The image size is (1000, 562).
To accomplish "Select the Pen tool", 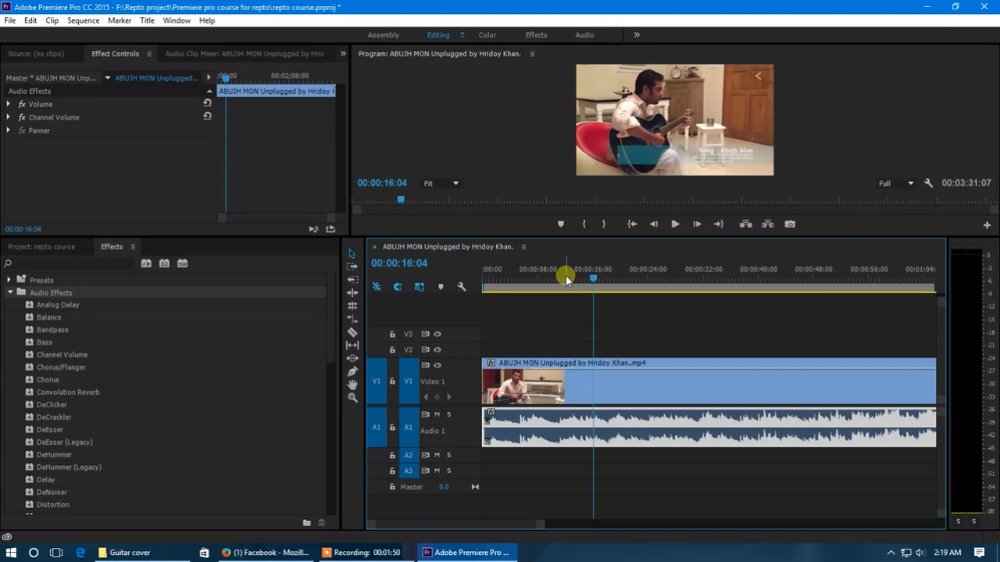I will click(352, 371).
